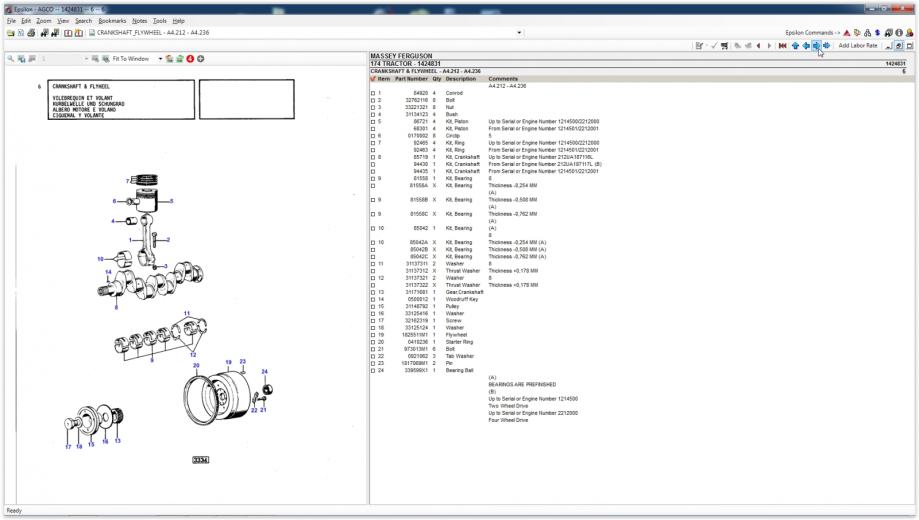Select the Gear, Crankshaft row text
Viewport: 919px width, 520px height.
(464, 292)
